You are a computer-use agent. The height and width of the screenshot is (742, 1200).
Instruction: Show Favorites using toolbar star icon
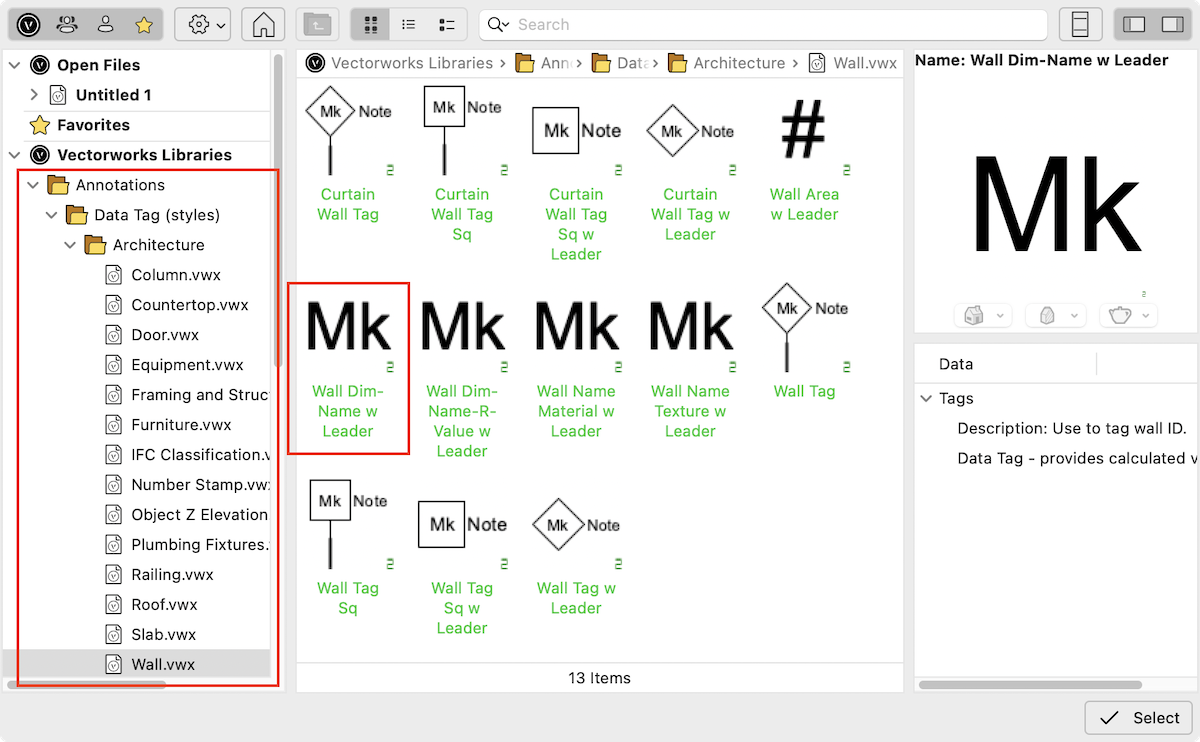(143, 25)
